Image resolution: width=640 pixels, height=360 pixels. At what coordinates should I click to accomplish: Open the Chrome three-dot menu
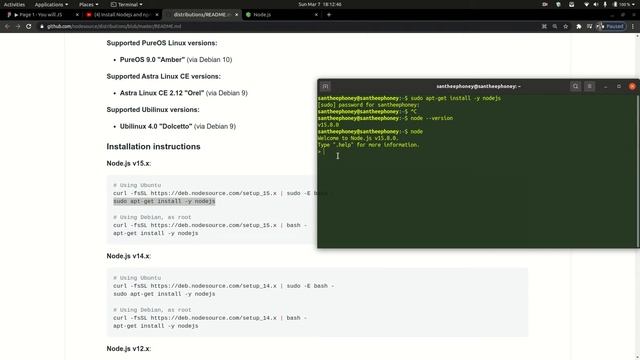point(633,26)
